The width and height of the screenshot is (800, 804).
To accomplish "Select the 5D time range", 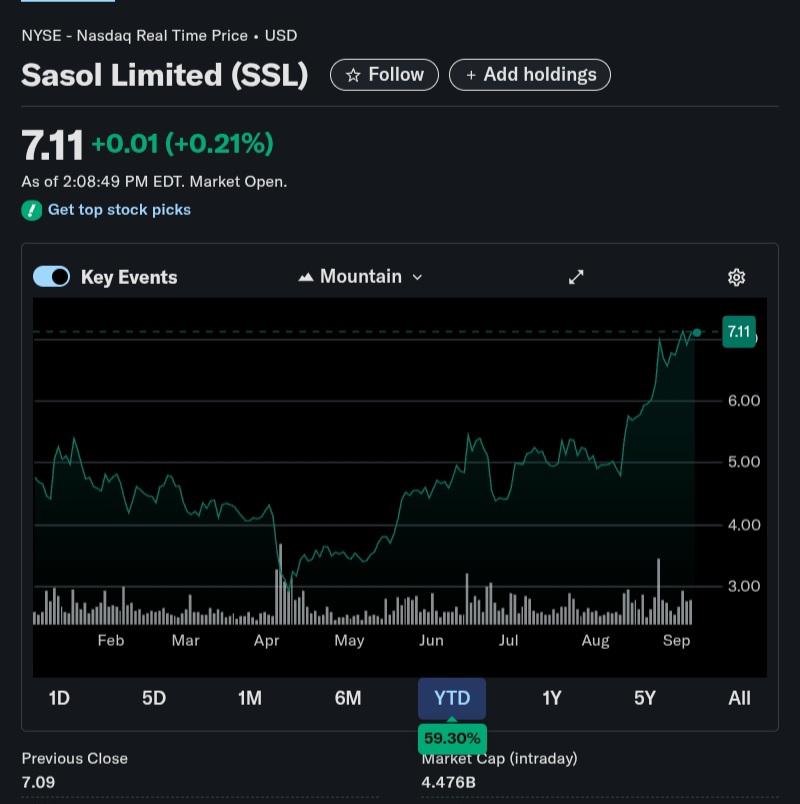I will (154, 698).
